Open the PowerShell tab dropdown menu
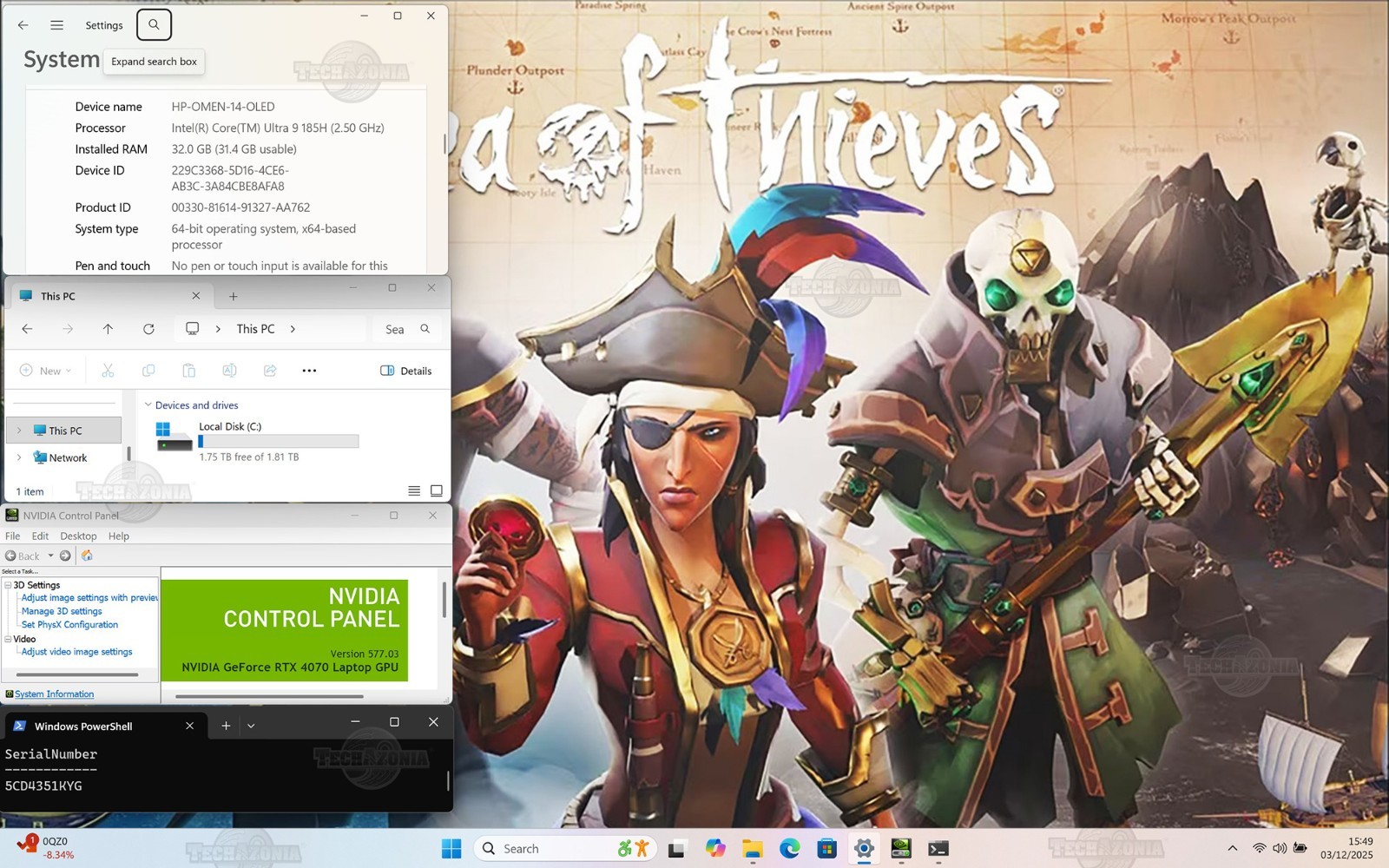Screen dimensions: 1389x868 [251, 726]
